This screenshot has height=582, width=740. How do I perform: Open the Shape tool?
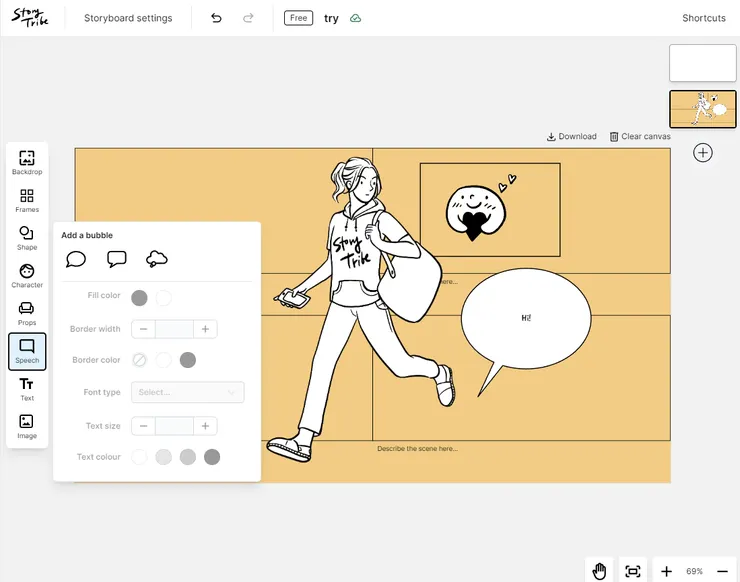coord(27,238)
